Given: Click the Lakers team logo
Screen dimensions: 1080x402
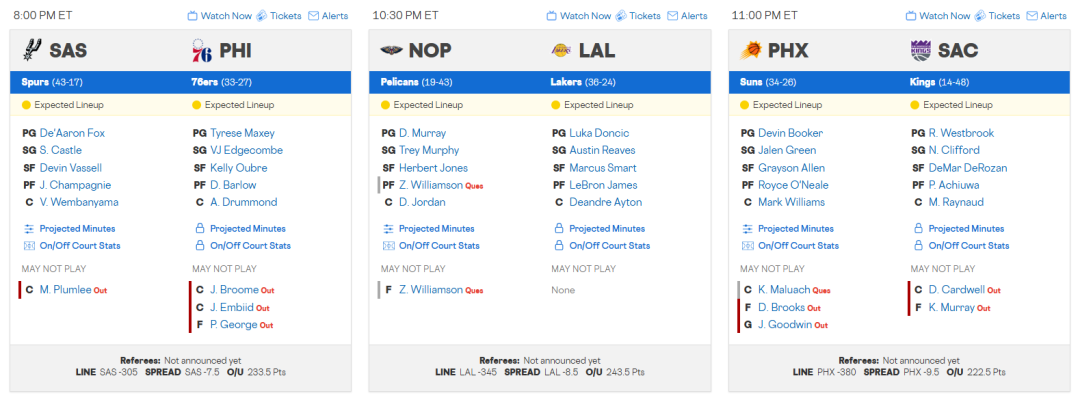Looking at the screenshot, I should (563, 50).
